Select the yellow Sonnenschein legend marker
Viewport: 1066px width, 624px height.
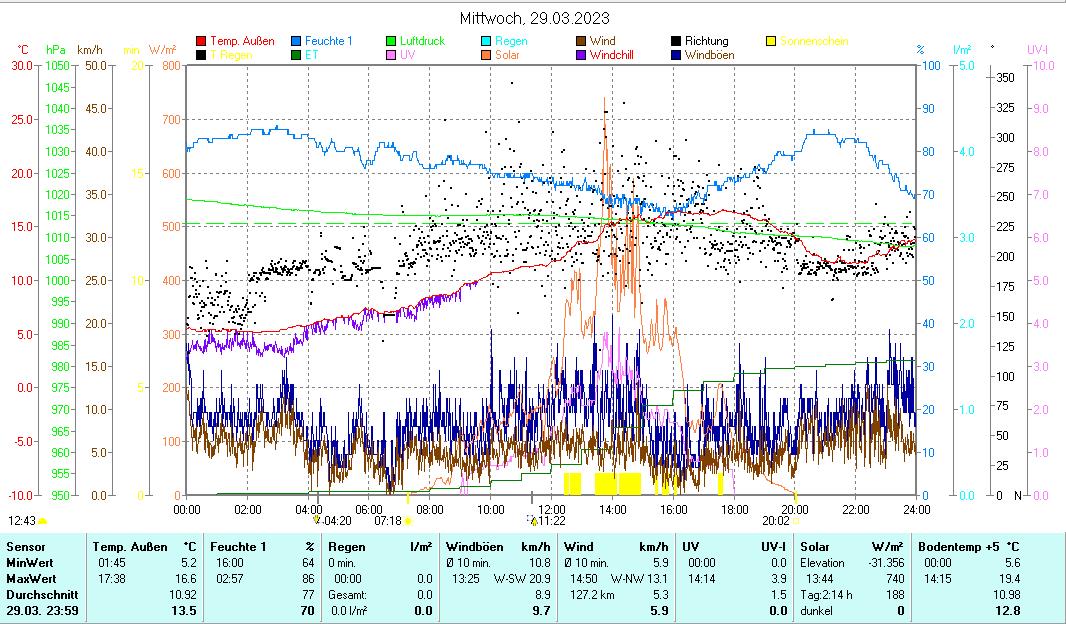(x=772, y=42)
